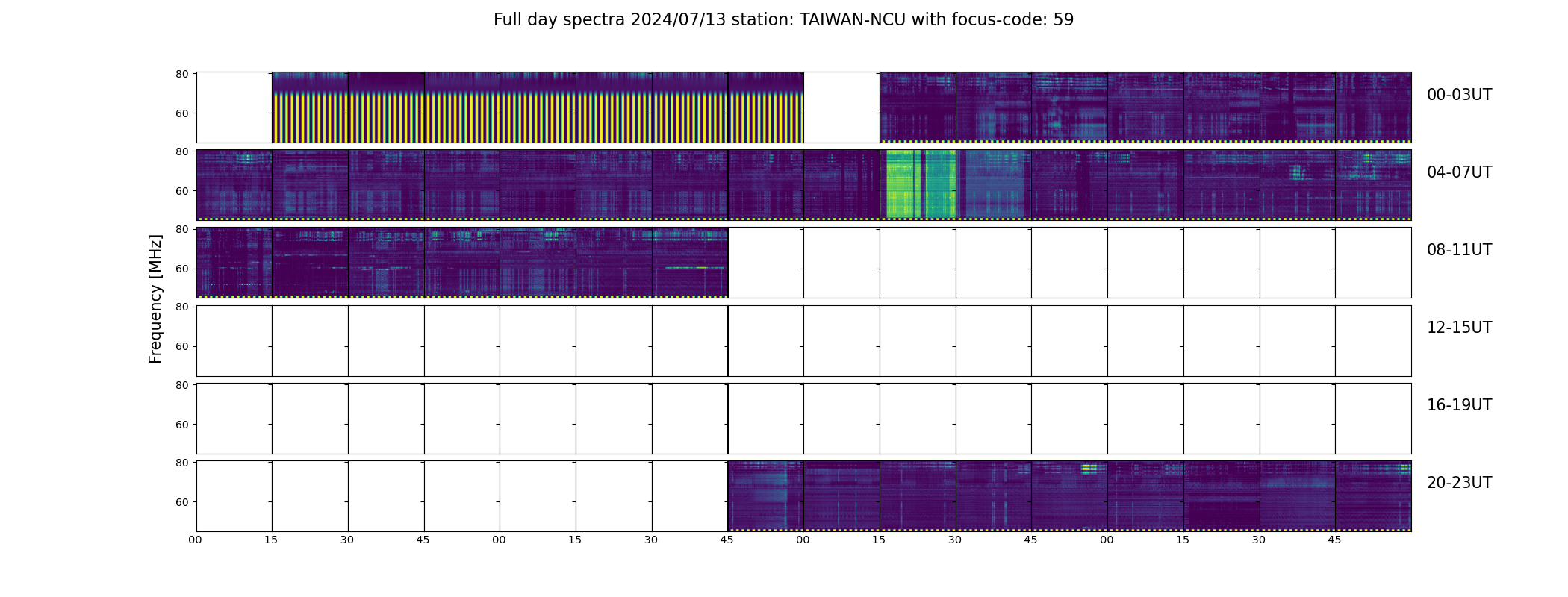Click the '60' tick of the 12-15UT row

point(181,346)
